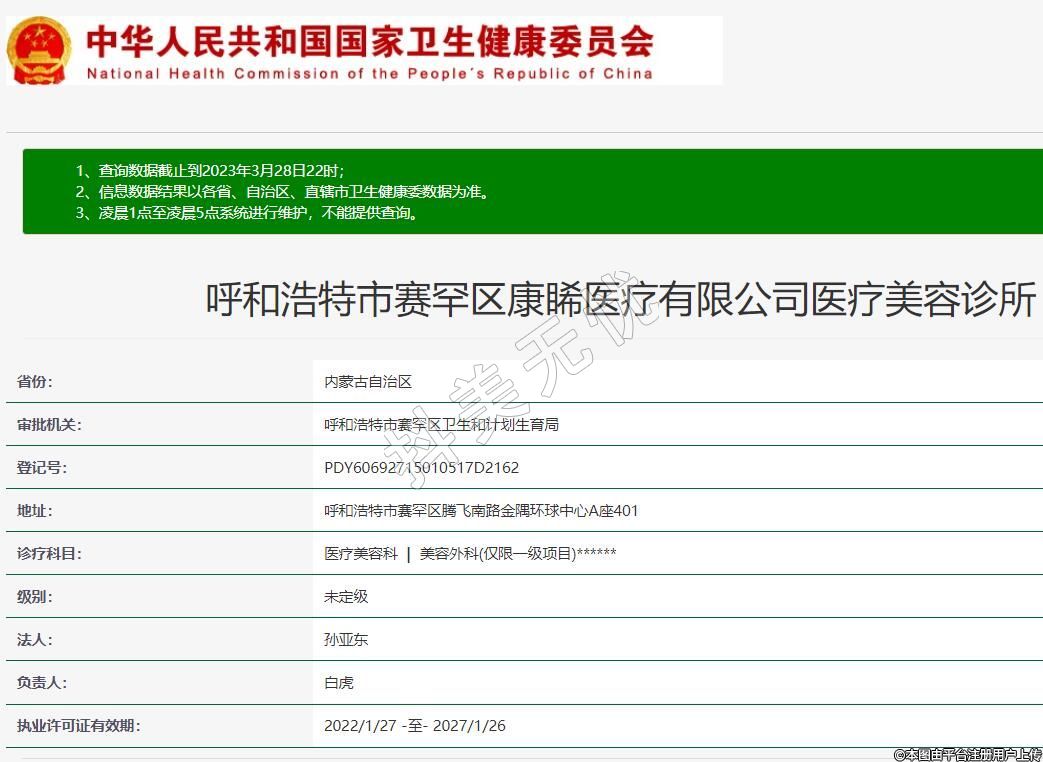Click the Chinese commission name in header
Screen dimensions: 1043x762
[369, 41]
